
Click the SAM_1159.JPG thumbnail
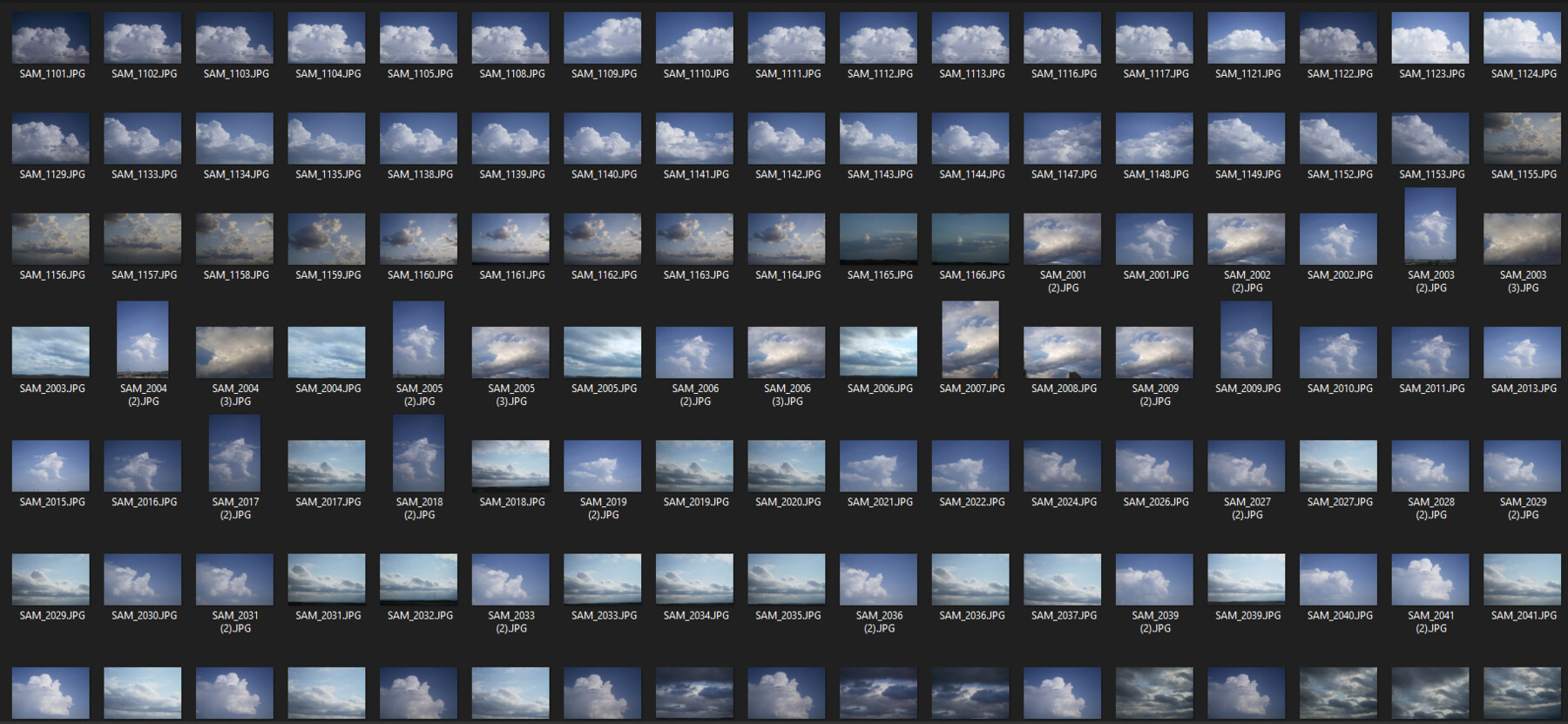pos(327,239)
